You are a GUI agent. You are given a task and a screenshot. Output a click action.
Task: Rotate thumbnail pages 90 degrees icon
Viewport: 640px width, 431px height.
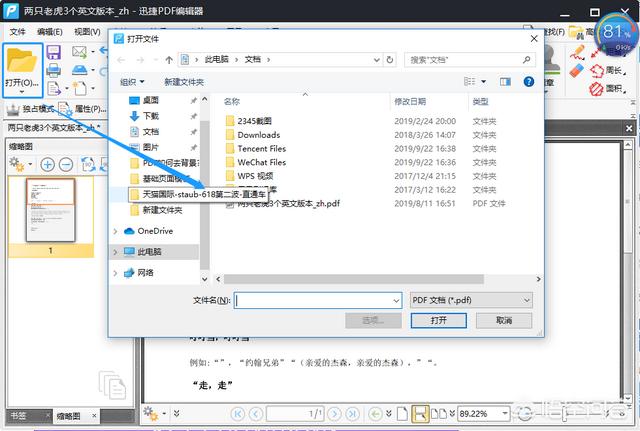point(88,164)
